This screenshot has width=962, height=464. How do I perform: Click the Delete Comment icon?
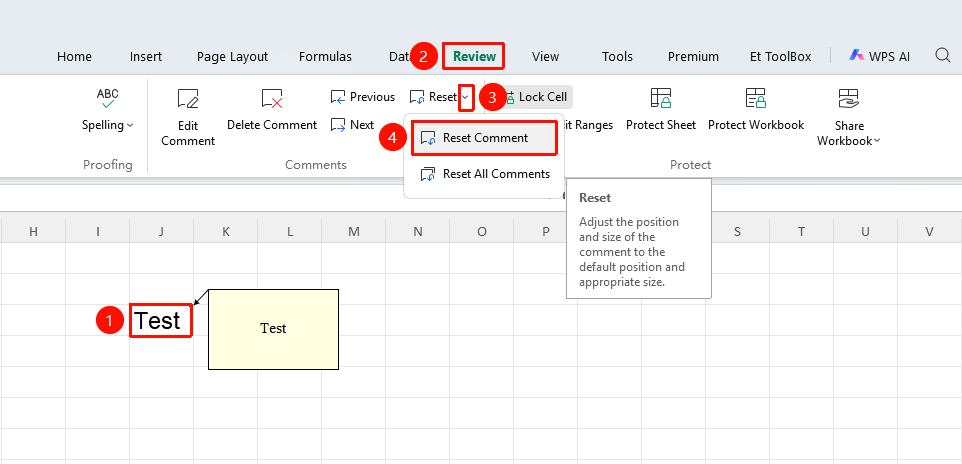point(272,99)
